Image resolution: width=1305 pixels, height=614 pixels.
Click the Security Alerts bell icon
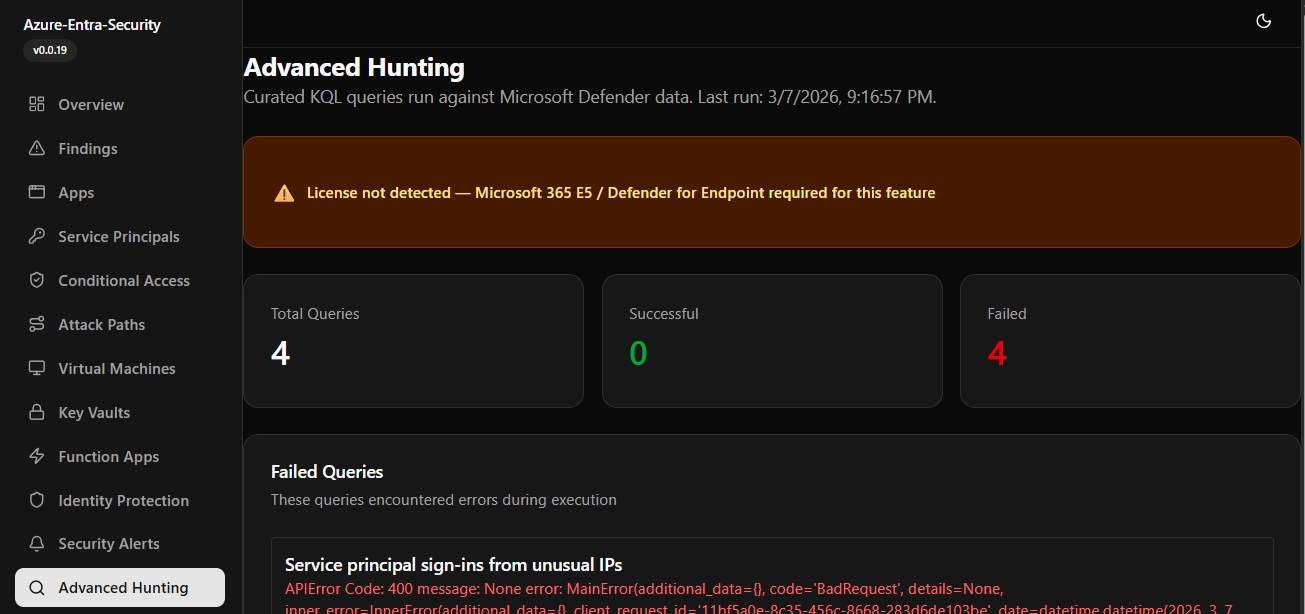(x=37, y=544)
